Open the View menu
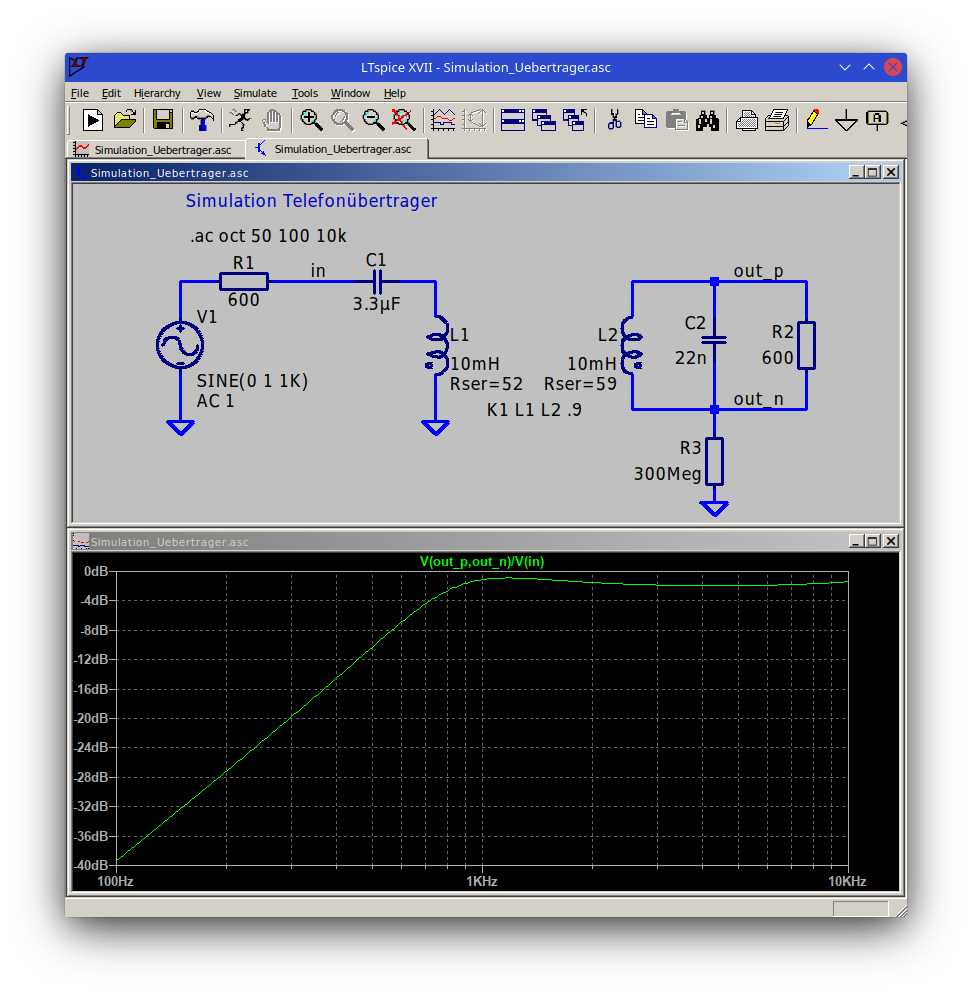Screen dimensions: 972x994 coord(208,93)
